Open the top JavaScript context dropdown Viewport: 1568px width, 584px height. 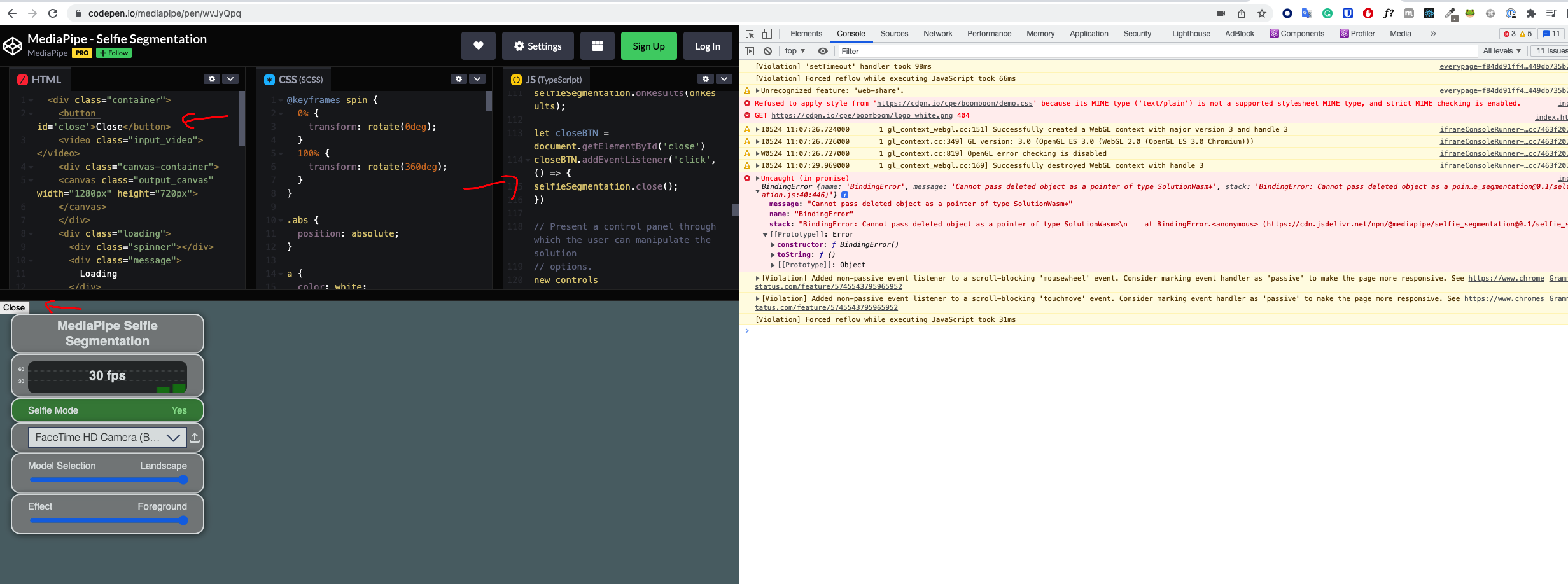pos(795,51)
